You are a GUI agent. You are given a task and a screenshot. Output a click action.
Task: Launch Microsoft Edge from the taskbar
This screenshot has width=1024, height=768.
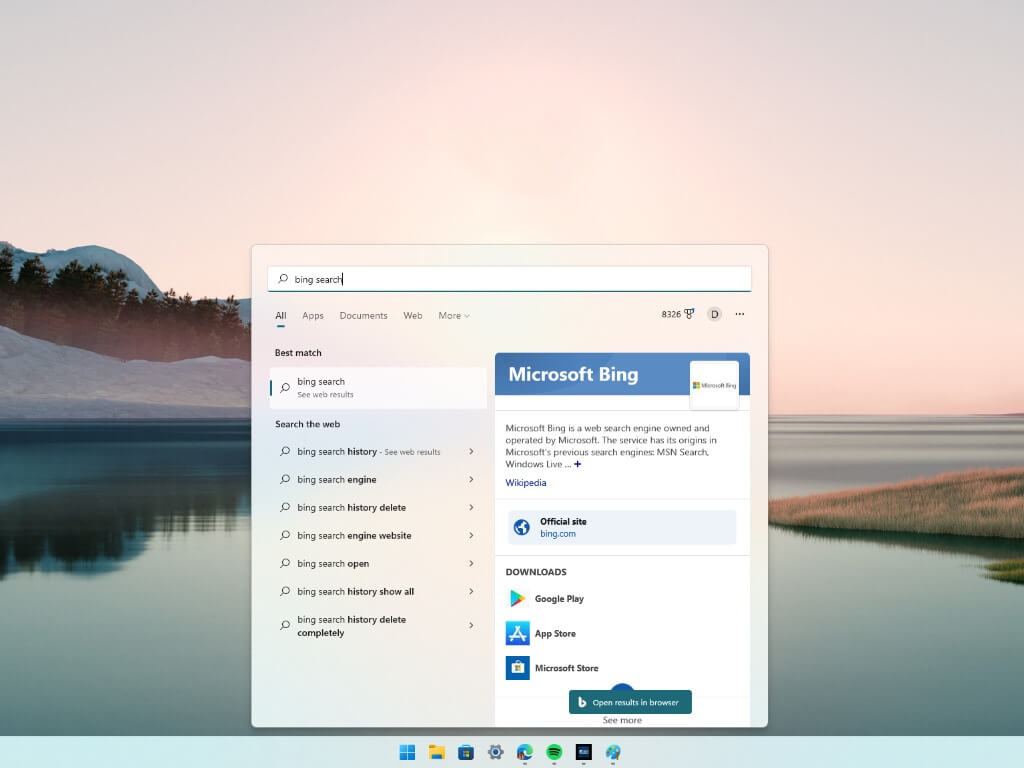point(525,752)
